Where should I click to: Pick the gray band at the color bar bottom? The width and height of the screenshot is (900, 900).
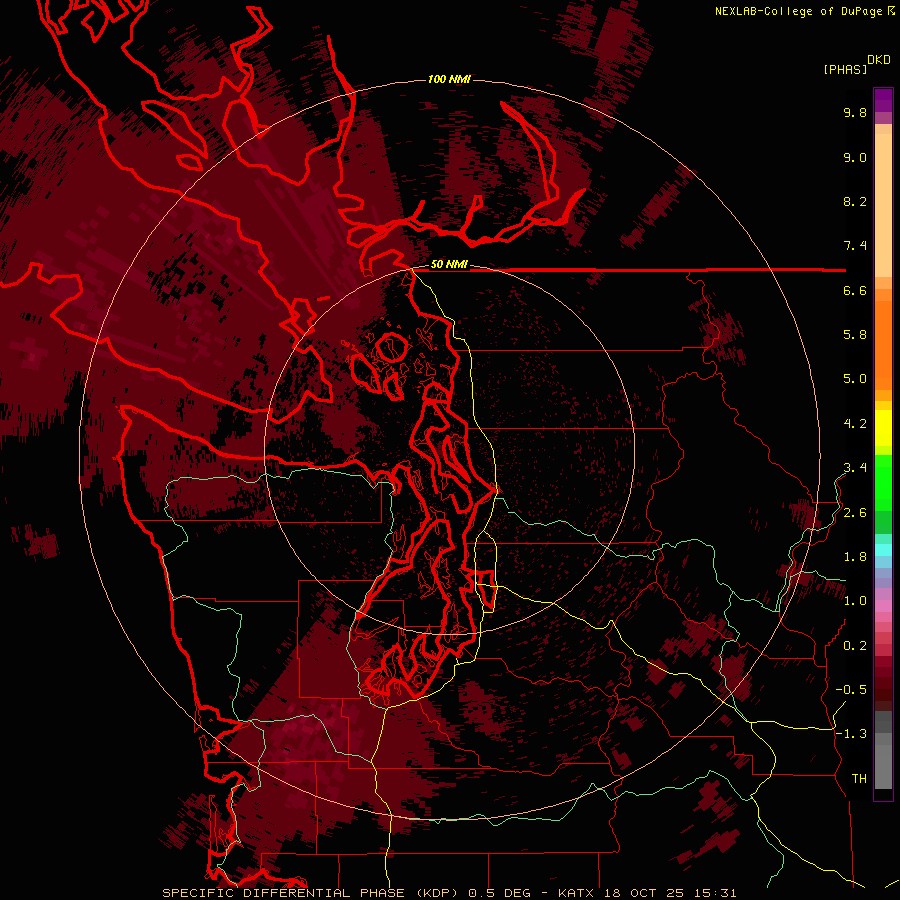(x=883, y=752)
